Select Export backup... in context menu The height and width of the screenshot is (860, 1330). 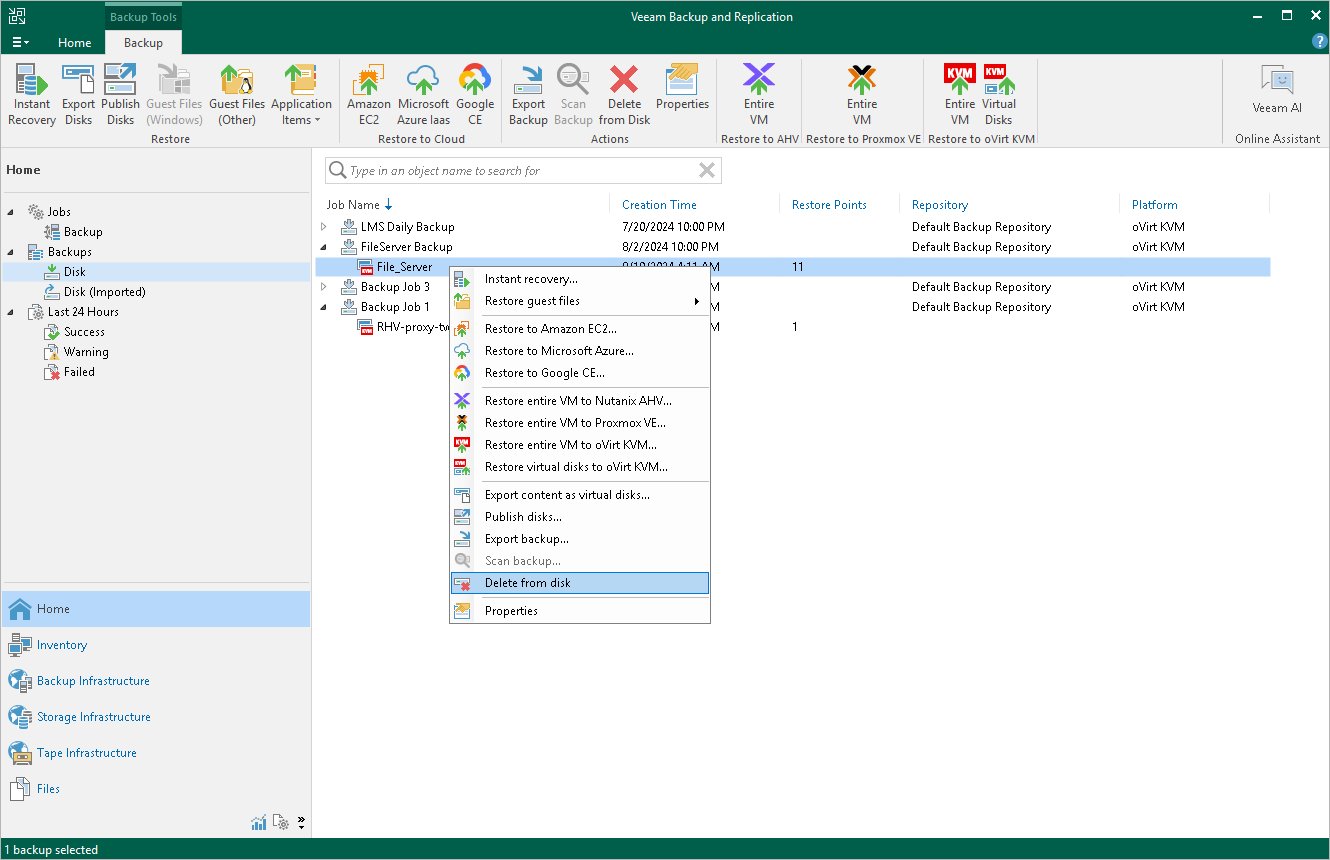580,539
